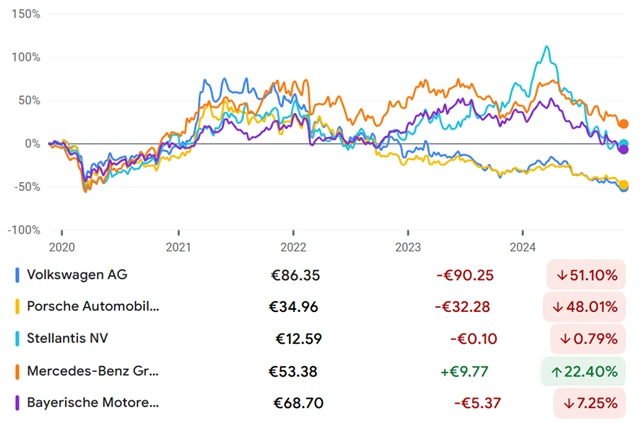Viewport: 640px width, 423px height.
Task: Click the green up arrow in Mercedes-Benz badge
Action: pyautogui.click(x=561, y=371)
